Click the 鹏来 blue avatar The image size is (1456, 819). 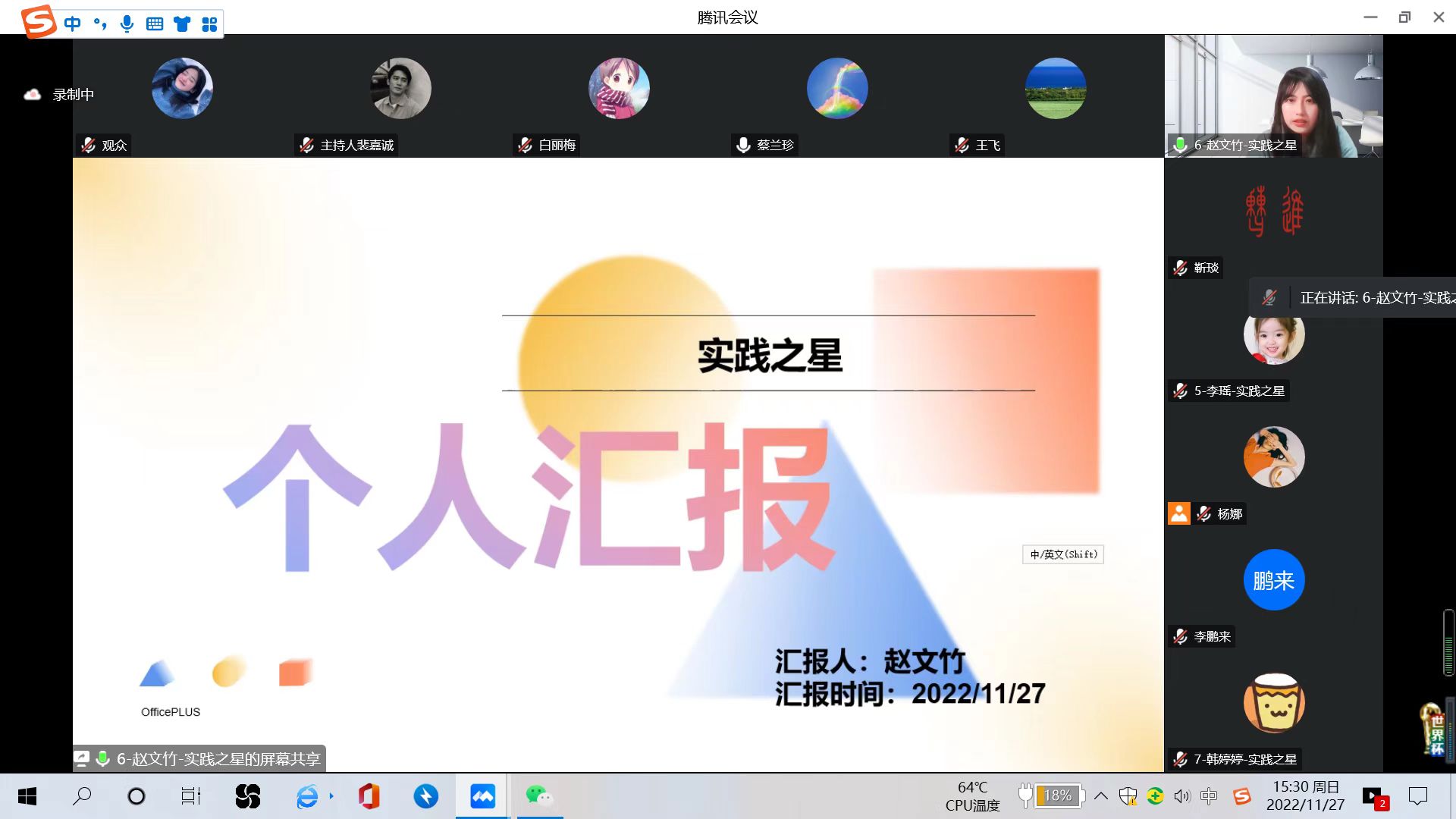pos(1274,580)
